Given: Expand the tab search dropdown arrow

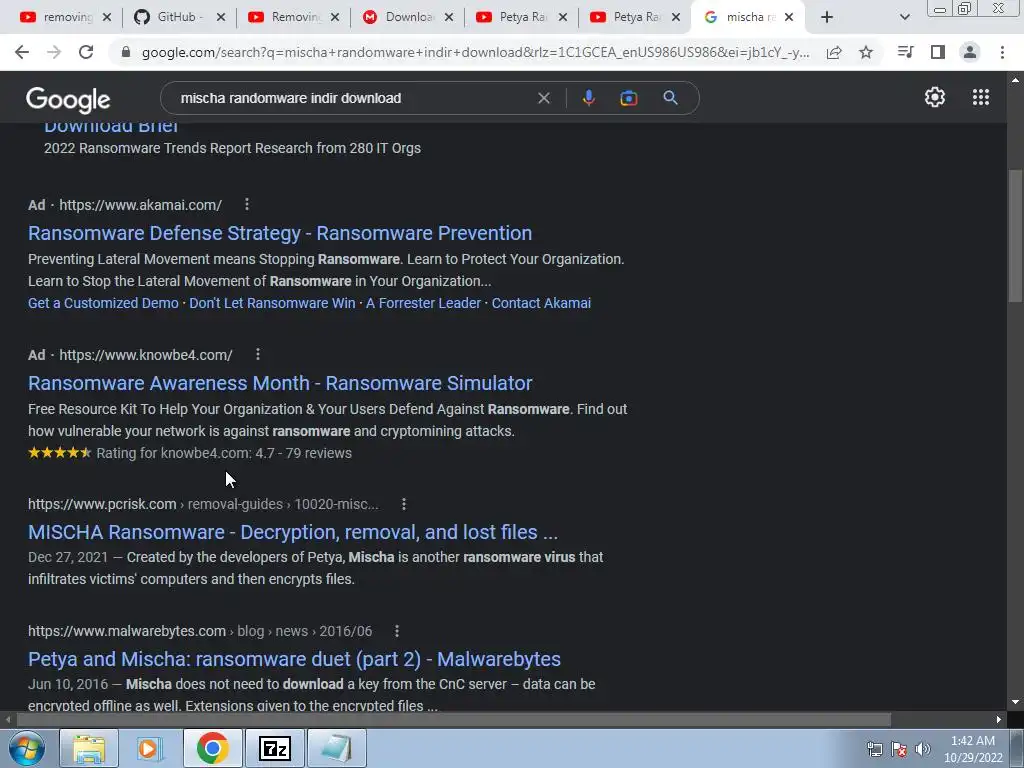Looking at the screenshot, I should (x=904, y=17).
